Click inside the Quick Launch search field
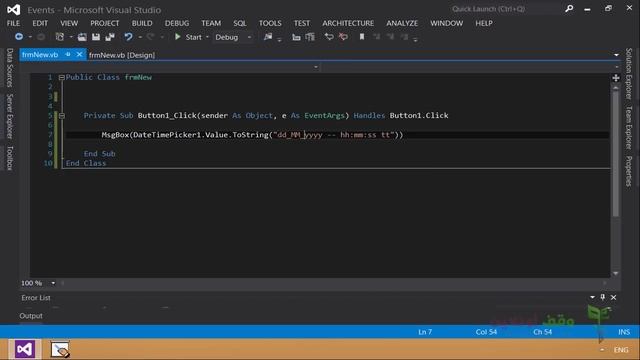The height and width of the screenshot is (360, 640). 505,9
